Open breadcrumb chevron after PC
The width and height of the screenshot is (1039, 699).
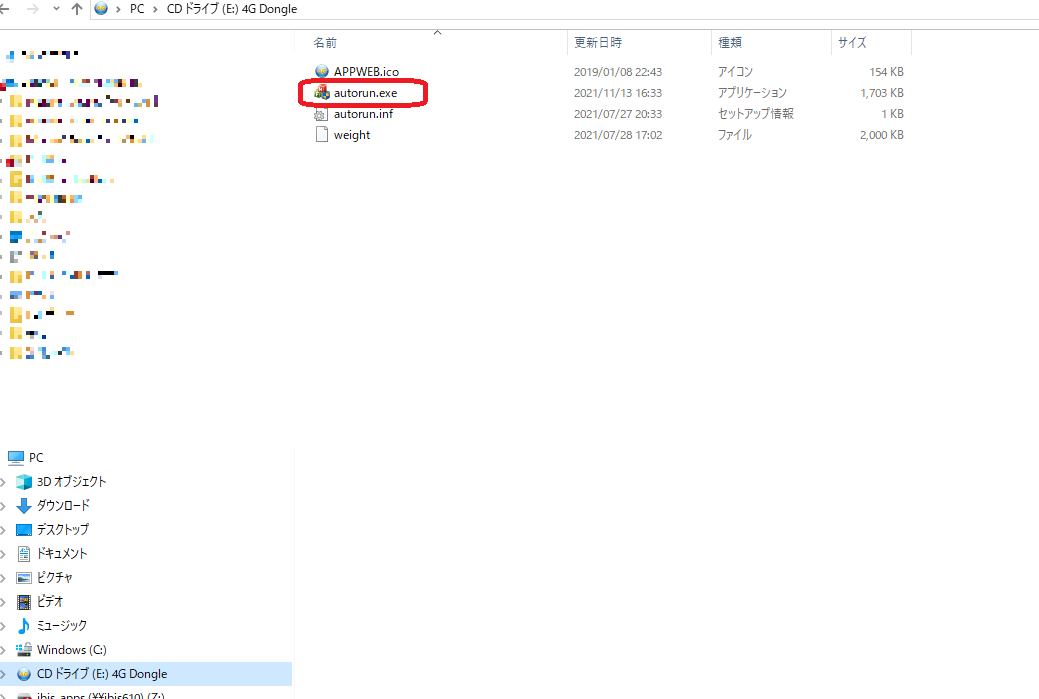pyautogui.click(x=155, y=9)
